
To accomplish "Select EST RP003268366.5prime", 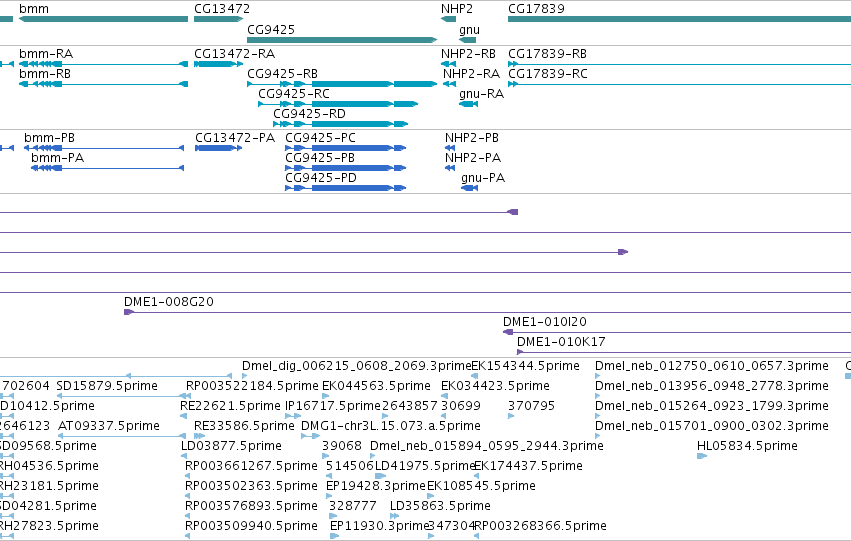I will coord(540,526).
